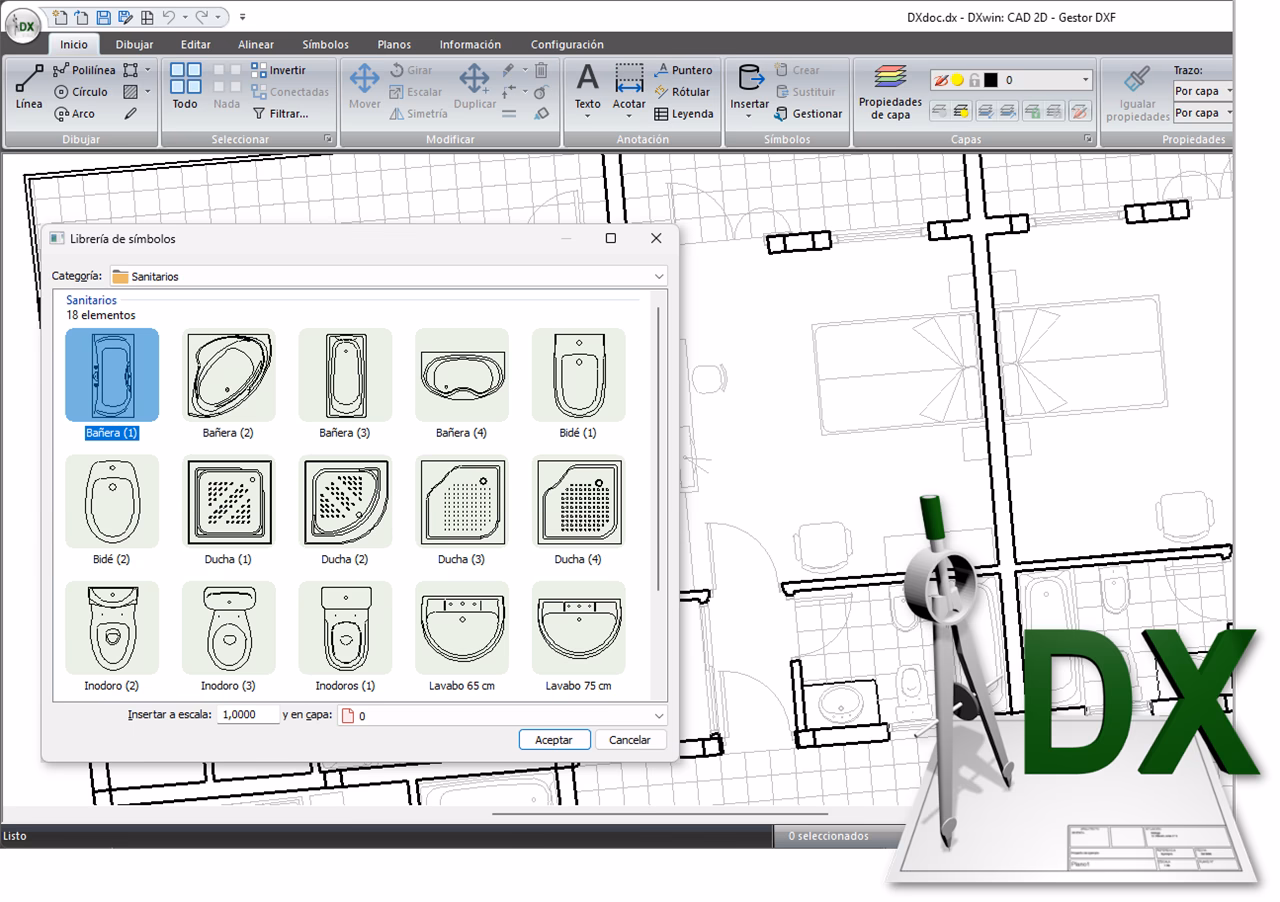Switch to the Editar ribbon tab
1280x902 pixels.
tap(196, 44)
